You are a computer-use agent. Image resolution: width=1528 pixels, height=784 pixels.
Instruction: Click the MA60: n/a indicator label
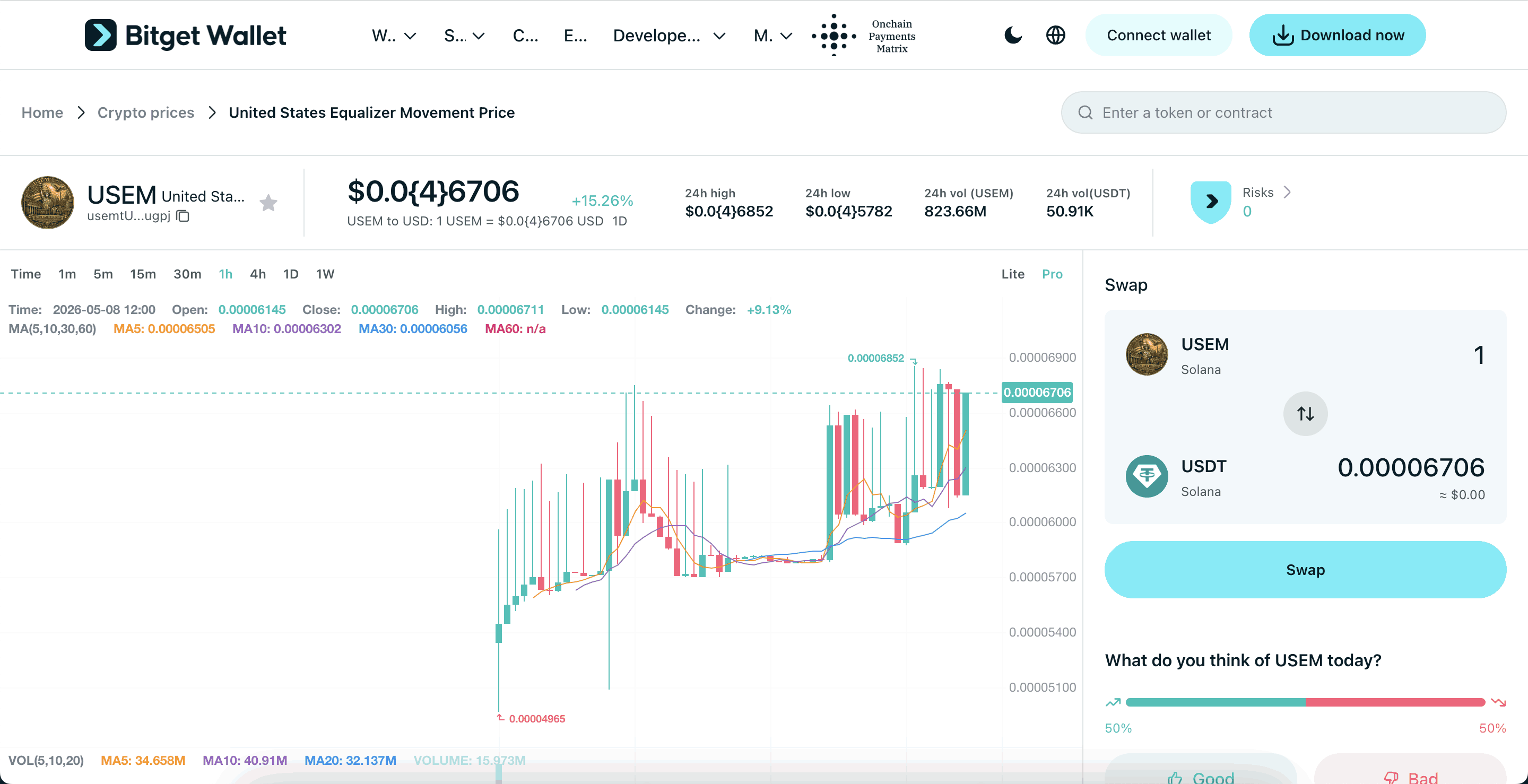point(515,329)
